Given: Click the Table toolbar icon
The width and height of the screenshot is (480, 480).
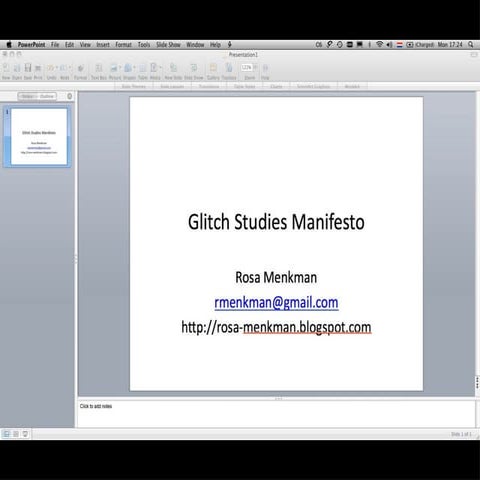Looking at the screenshot, I should click(x=143, y=68).
